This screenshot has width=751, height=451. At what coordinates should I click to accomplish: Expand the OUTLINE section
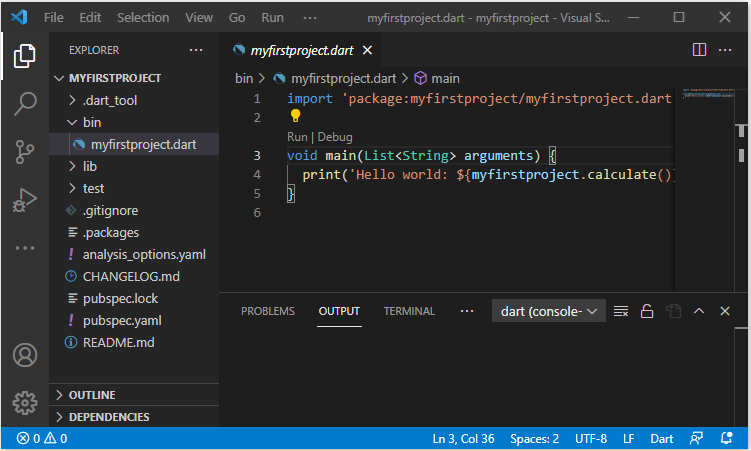click(x=92, y=395)
